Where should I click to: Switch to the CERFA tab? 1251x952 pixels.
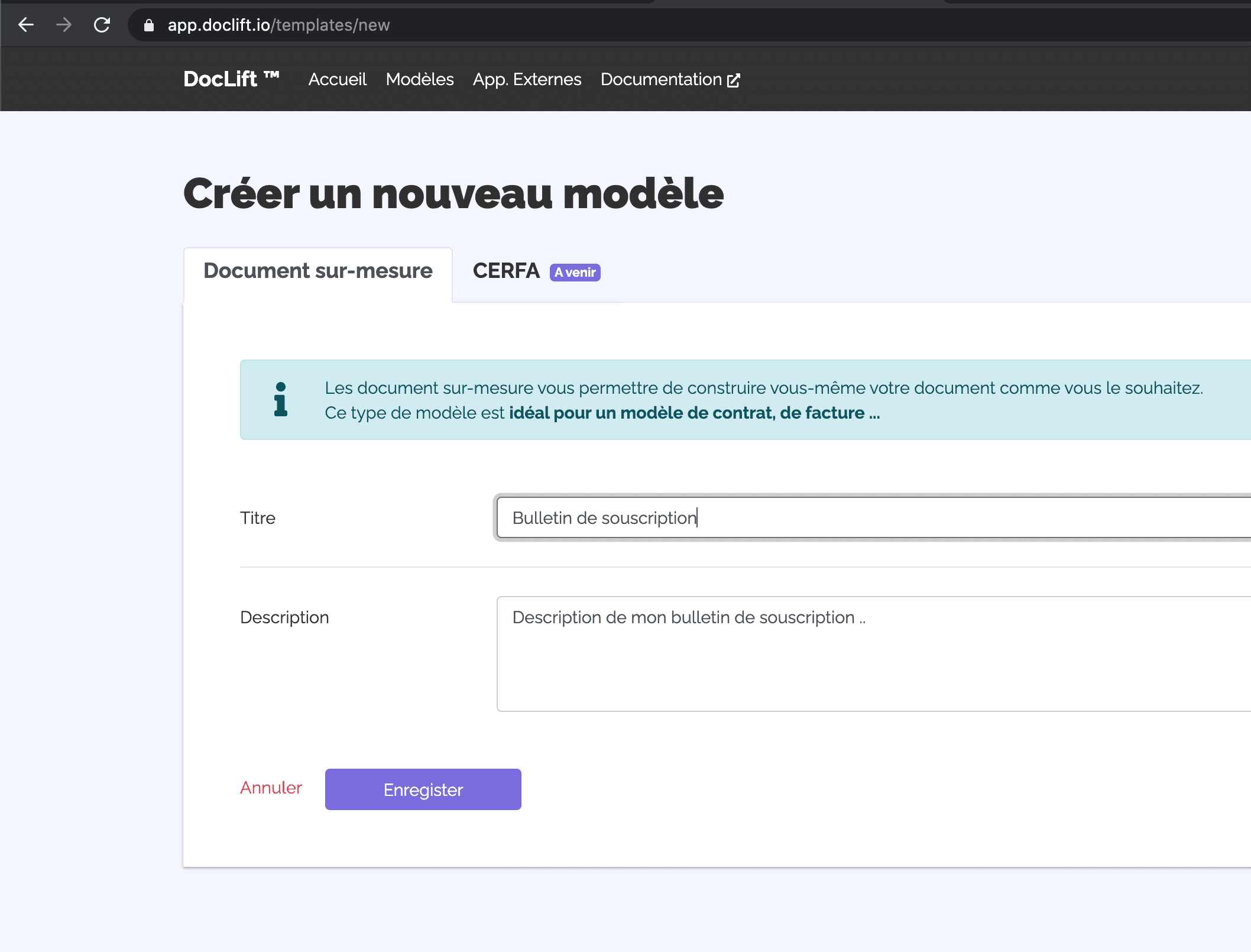tap(506, 271)
